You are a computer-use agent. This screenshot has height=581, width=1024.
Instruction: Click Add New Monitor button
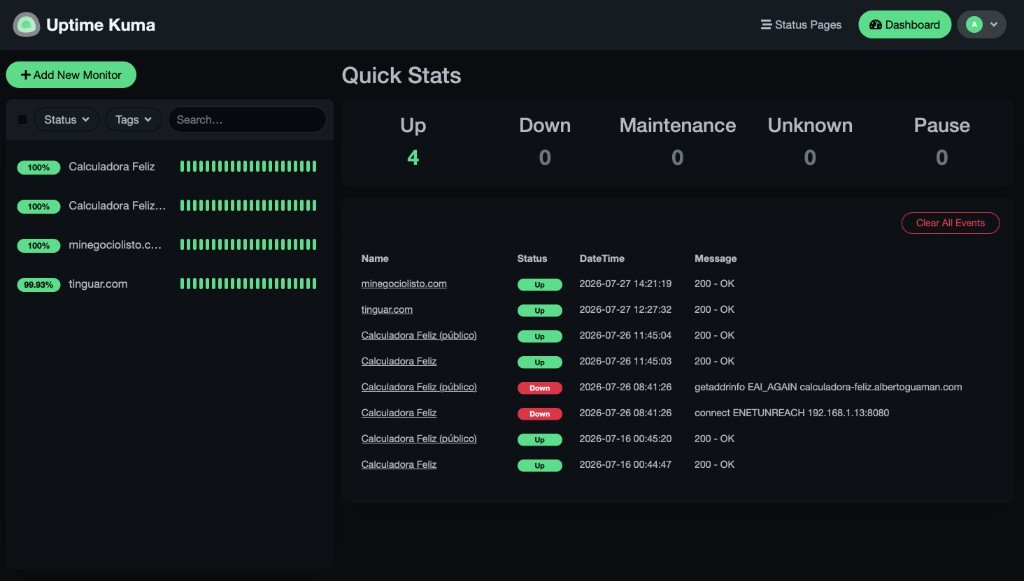pyautogui.click(x=71, y=75)
